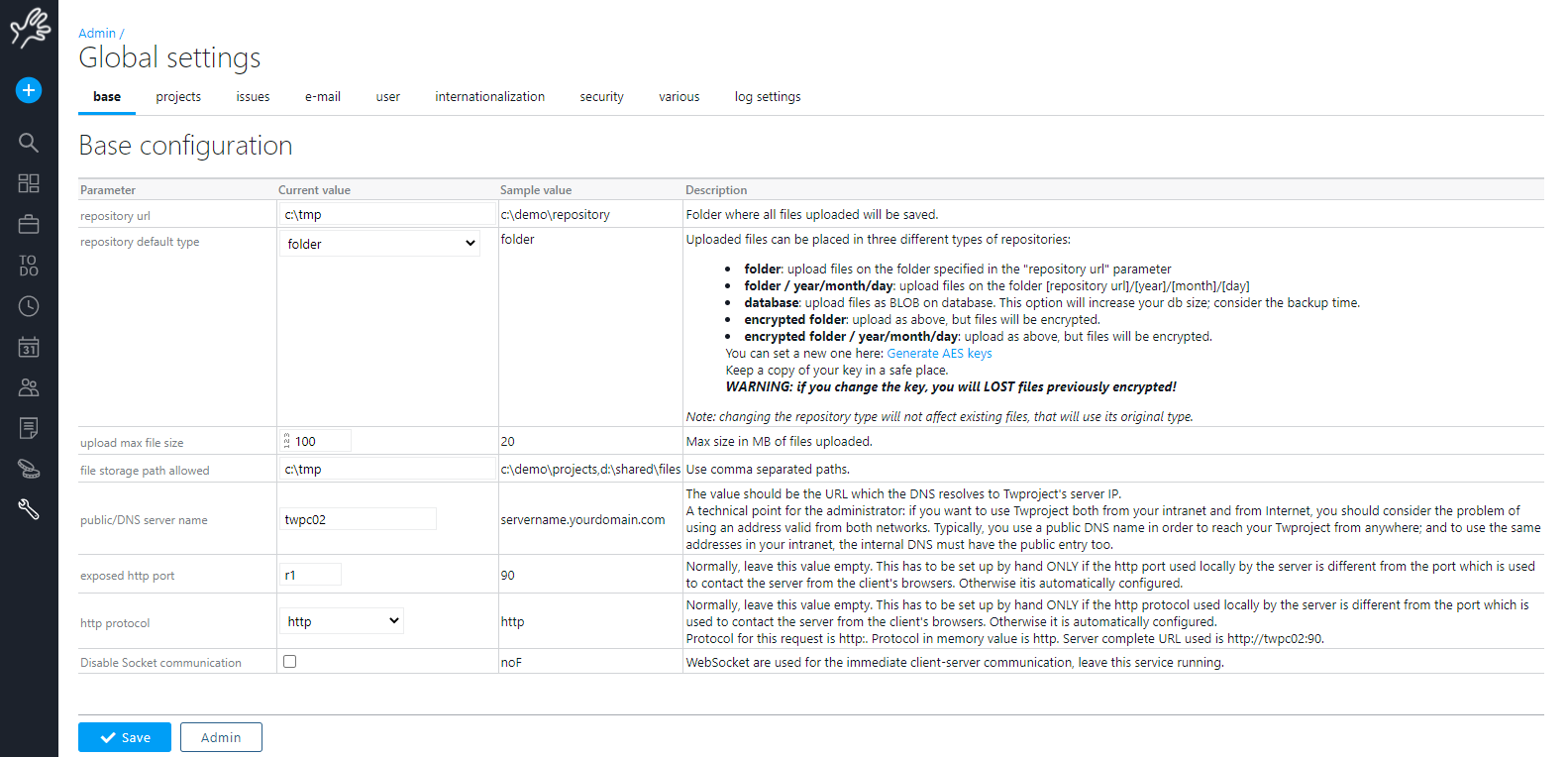Click the Admin breadcrumb link
This screenshot has width=1568, height=757.
click(97, 34)
